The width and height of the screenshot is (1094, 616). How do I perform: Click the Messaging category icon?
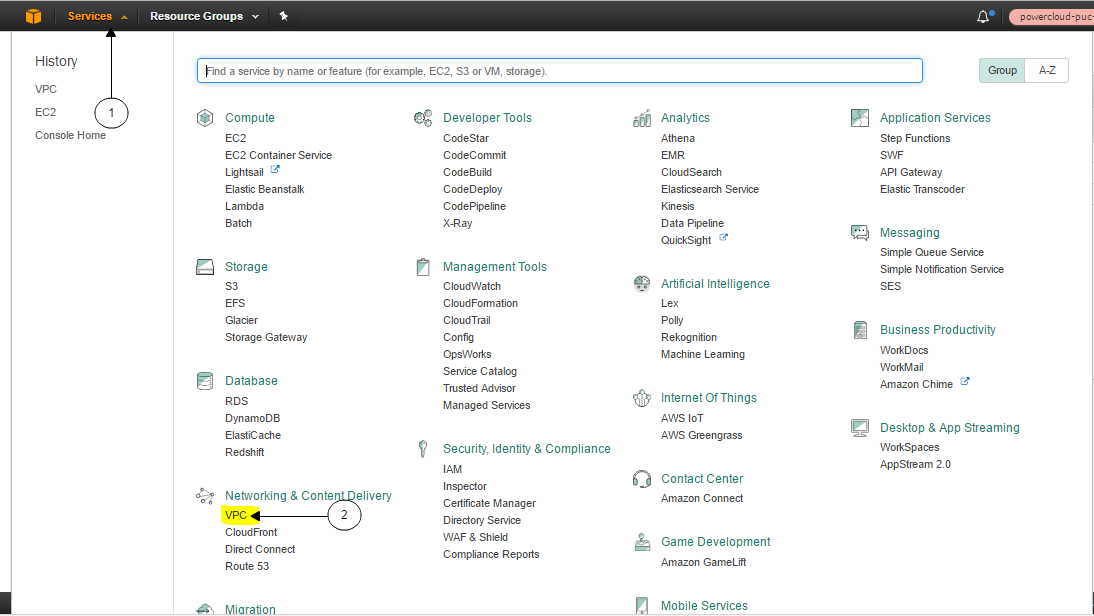tap(860, 232)
